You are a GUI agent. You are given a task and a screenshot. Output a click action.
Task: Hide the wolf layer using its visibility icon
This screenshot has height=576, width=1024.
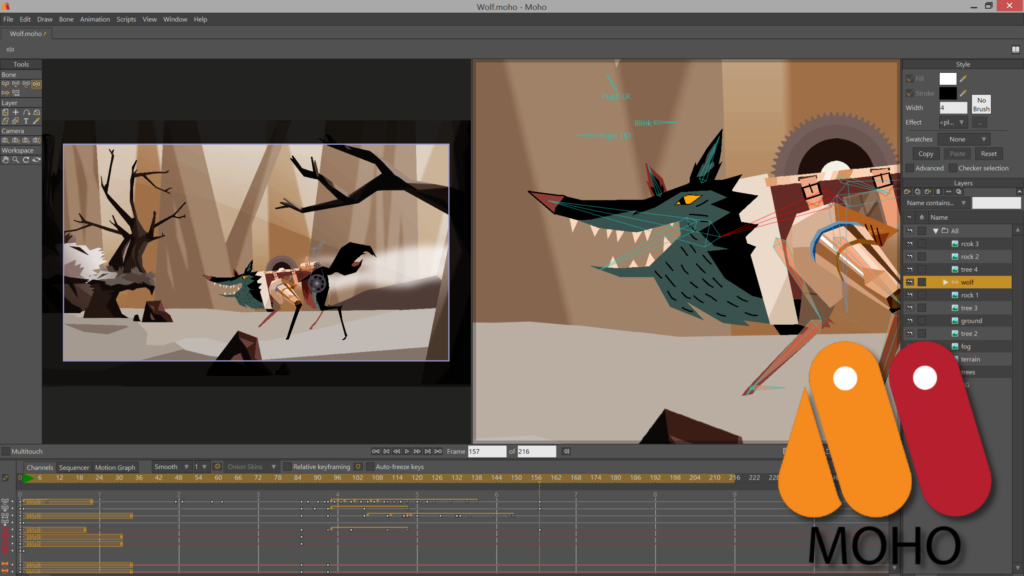click(910, 282)
